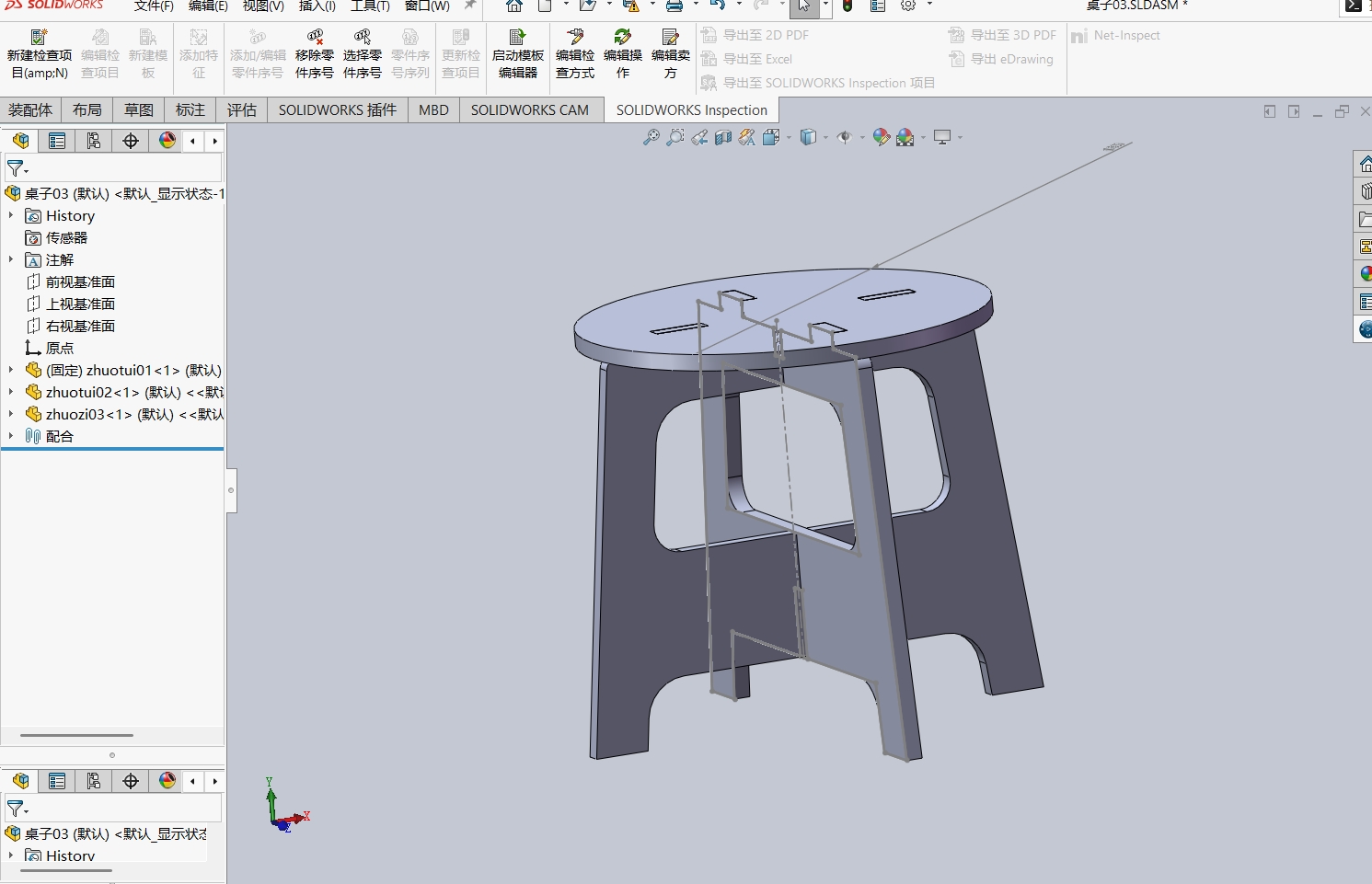The height and width of the screenshot is (884, 1372).
Task: Switch to the MBD tab
Action: 433,110
